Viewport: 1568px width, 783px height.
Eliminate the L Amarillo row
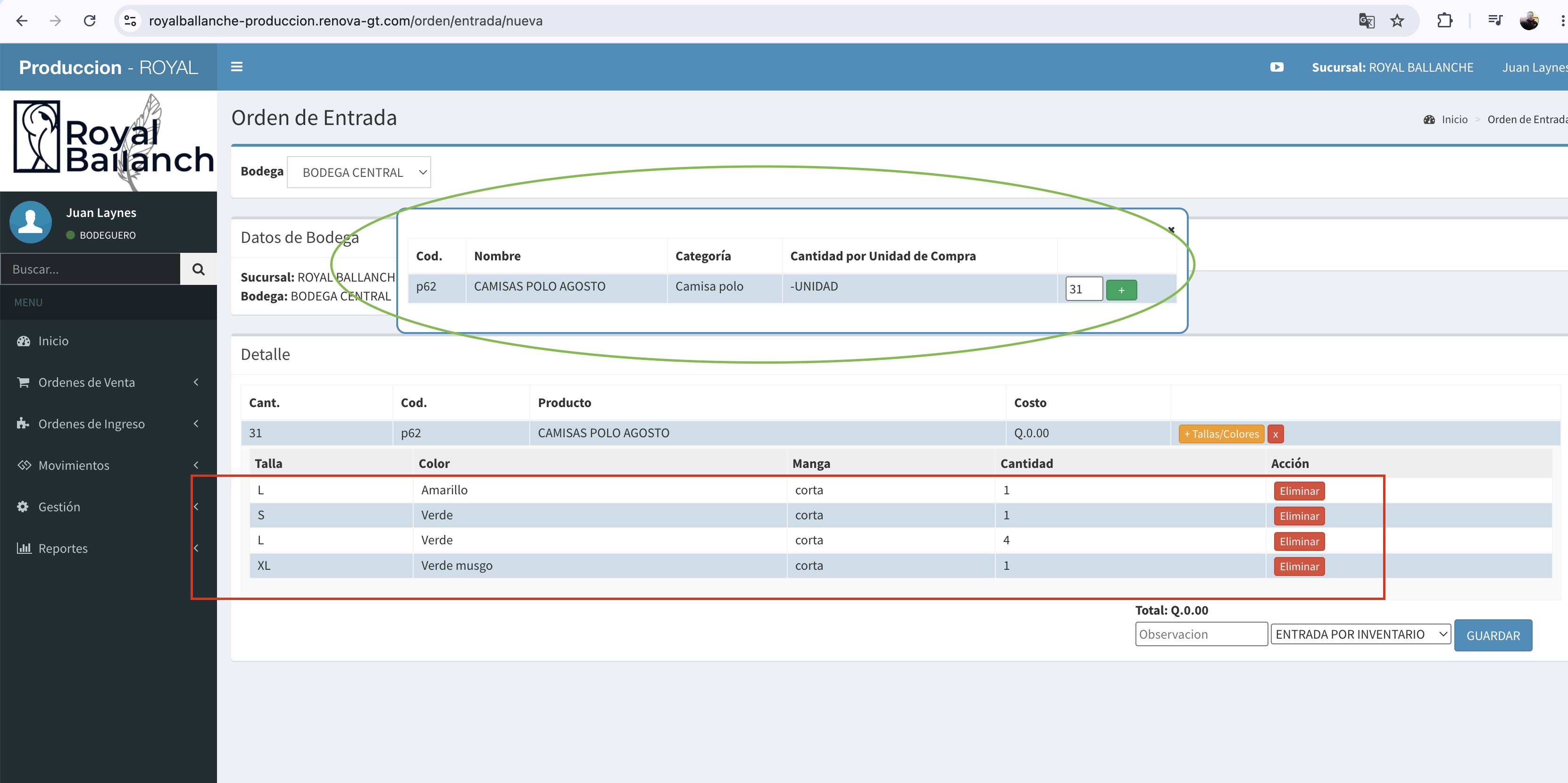1299,491
